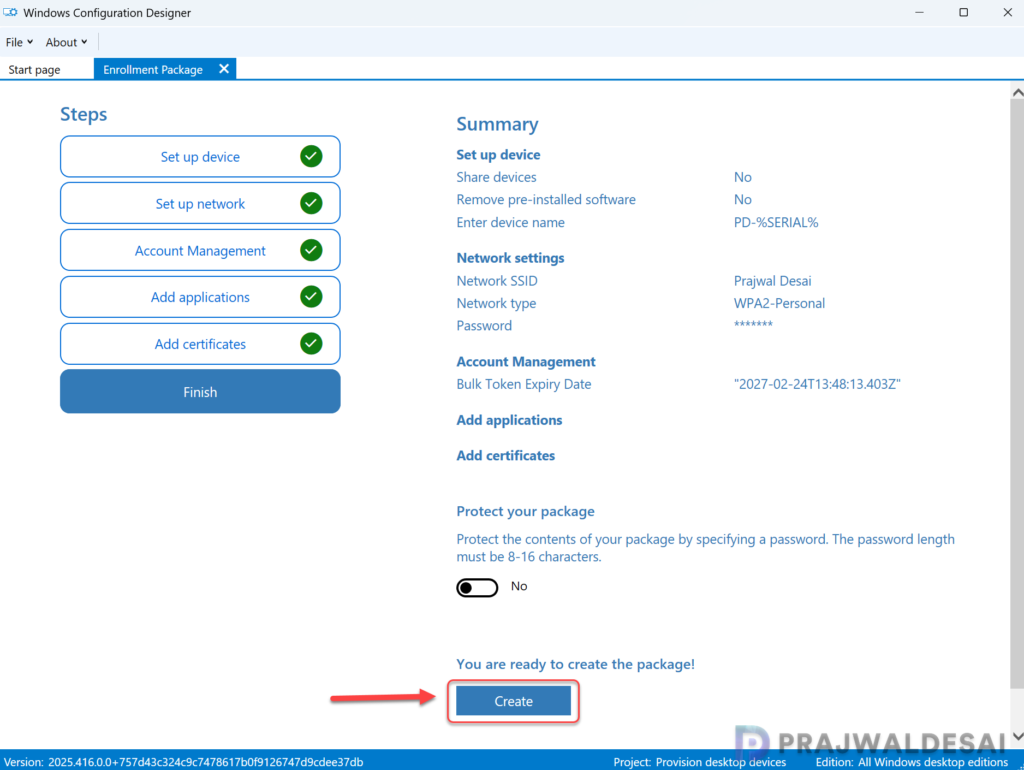Open the Set up device step

click(200, 157)
